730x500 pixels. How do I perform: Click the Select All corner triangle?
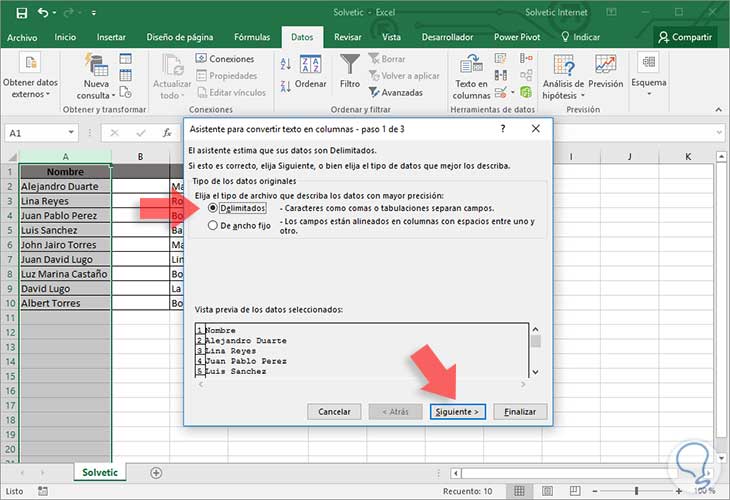11,157
